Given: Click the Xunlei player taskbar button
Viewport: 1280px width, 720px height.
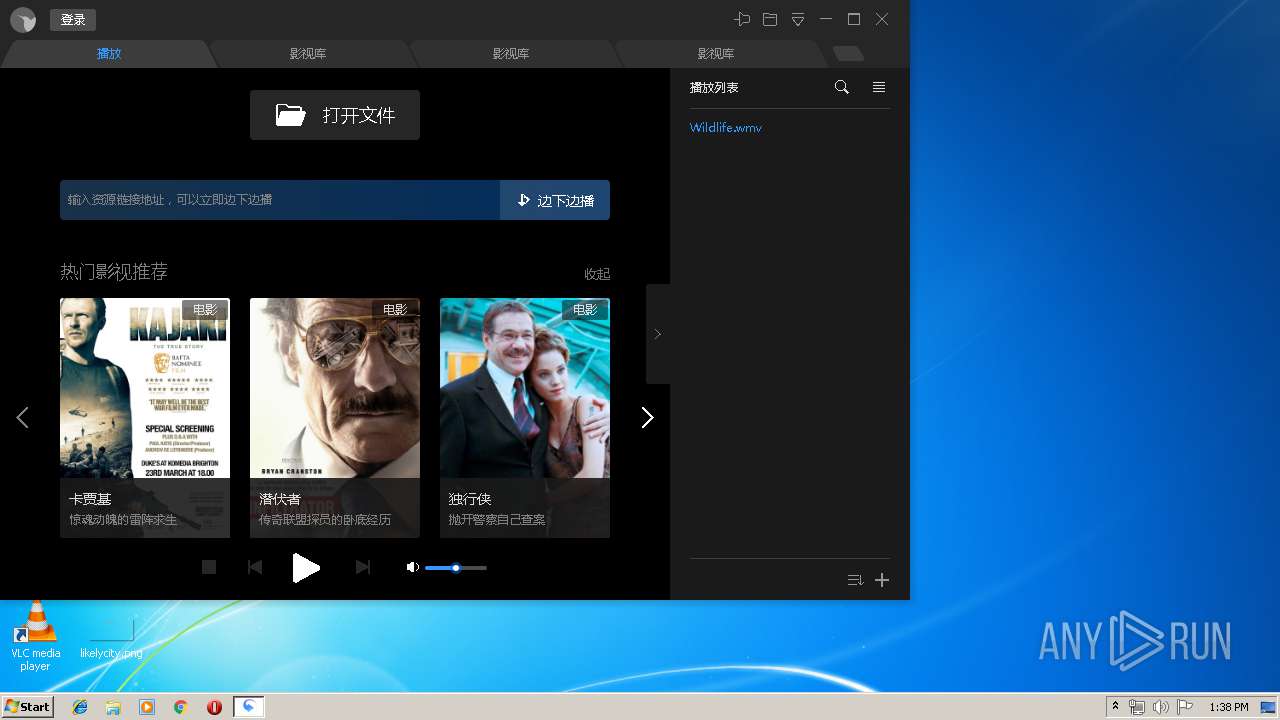Looking at the screenshot, I should pos(249,707).
